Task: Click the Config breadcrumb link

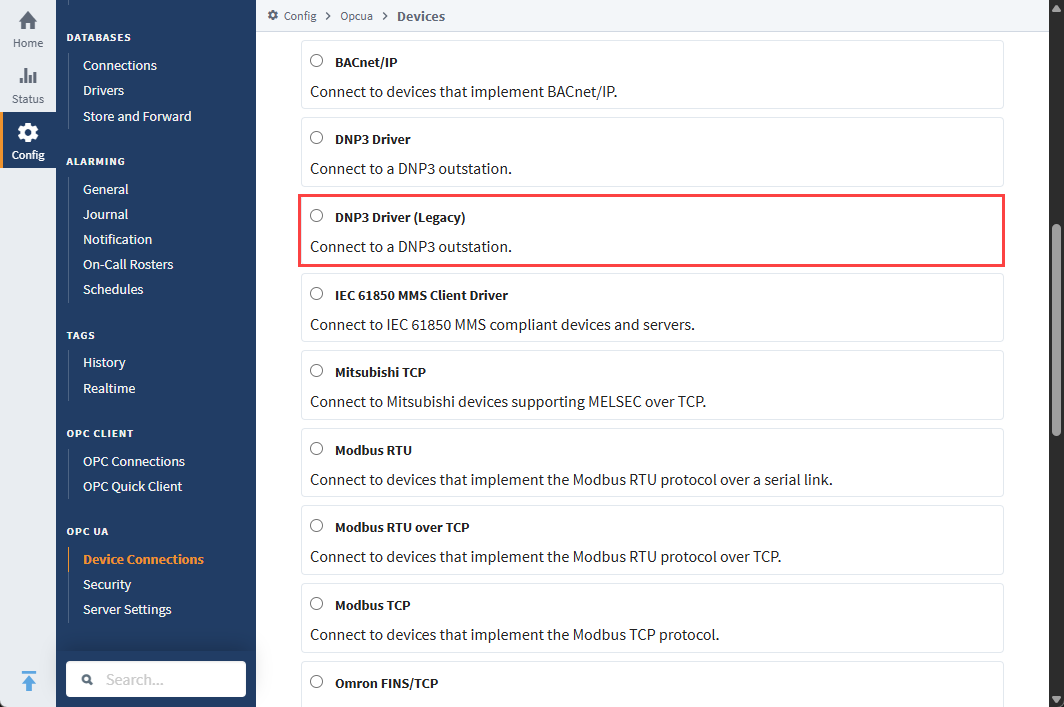Action: [x=300, y=16]
